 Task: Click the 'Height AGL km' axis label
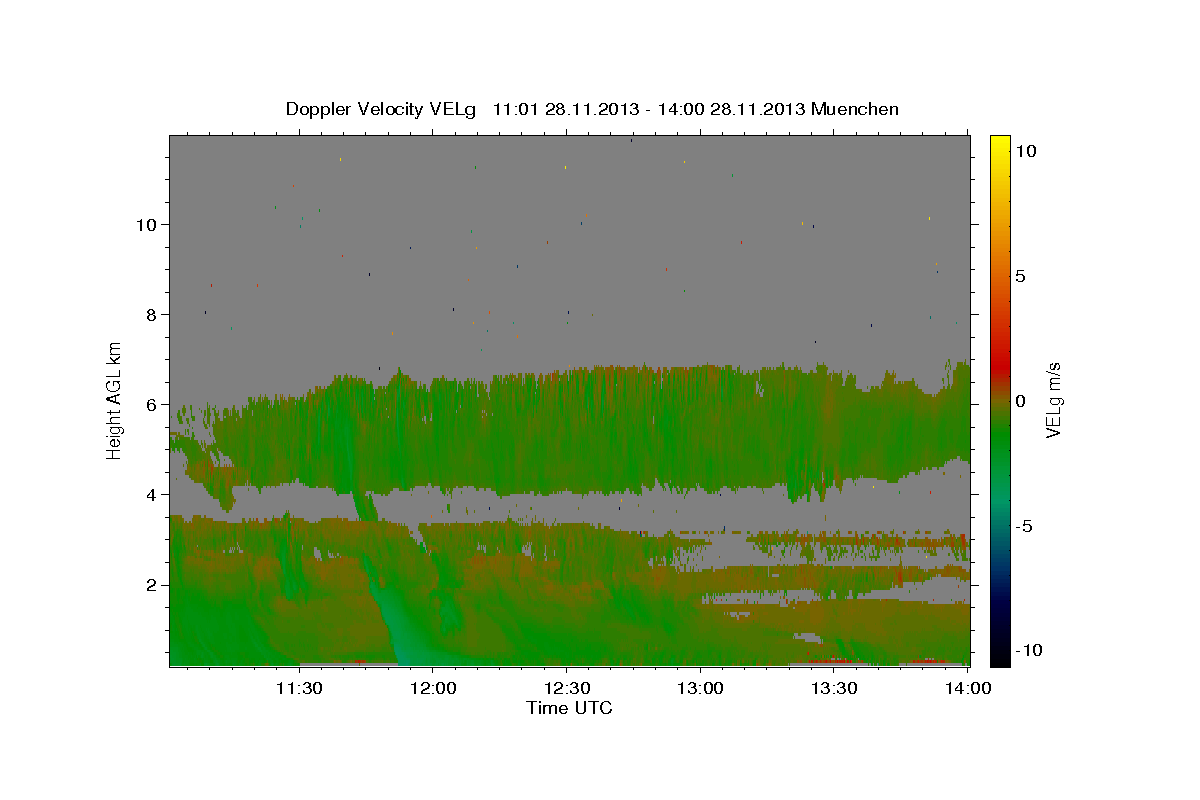pyautogui.click(x=114, y=400)
